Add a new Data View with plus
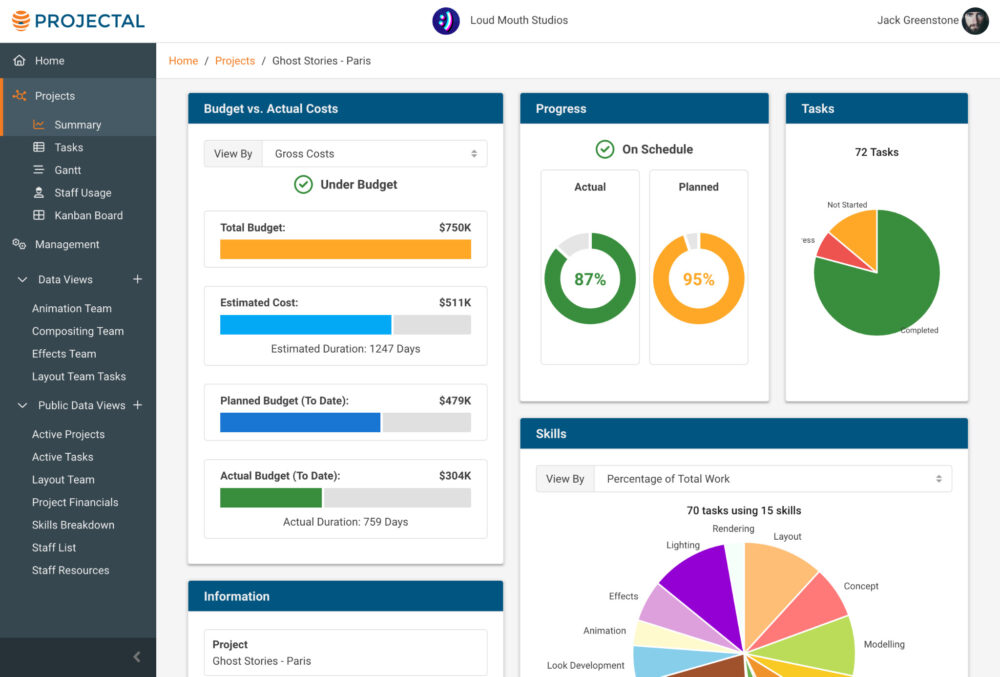Screen dimensions: 1000x677 pos(137,279)
